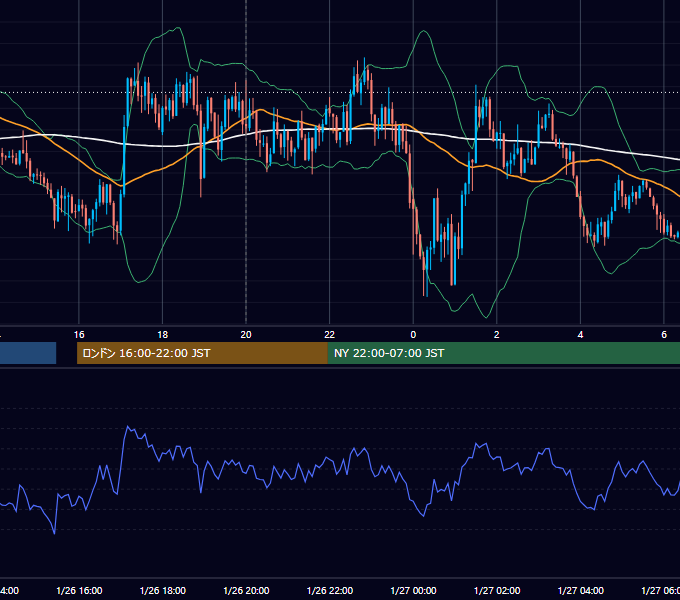680x600 pixels.
Task: Click the ロンドン 16:00-22:00 JST session bar
Action: [x=202, y=353]
